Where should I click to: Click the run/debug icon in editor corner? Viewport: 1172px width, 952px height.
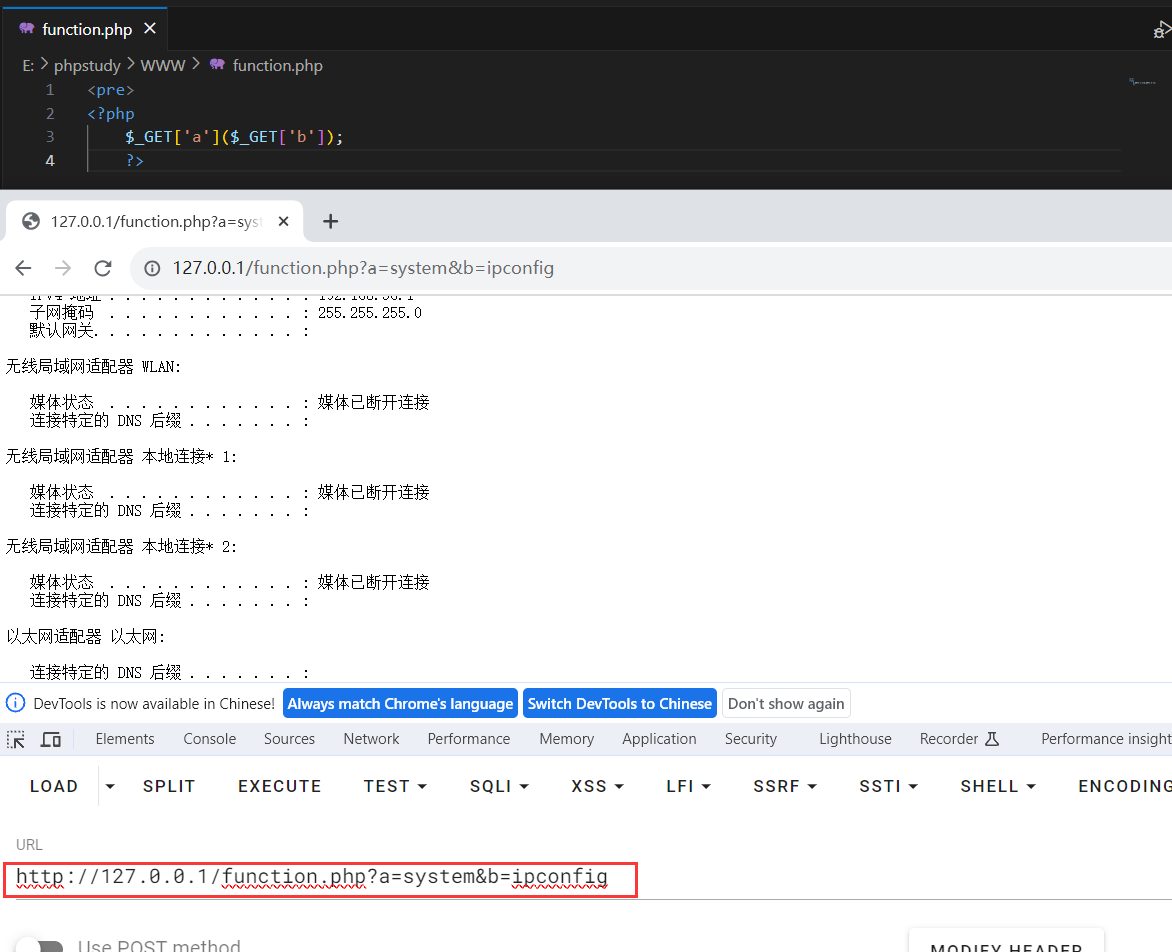pyautogui.click(x=1162, y=30)
